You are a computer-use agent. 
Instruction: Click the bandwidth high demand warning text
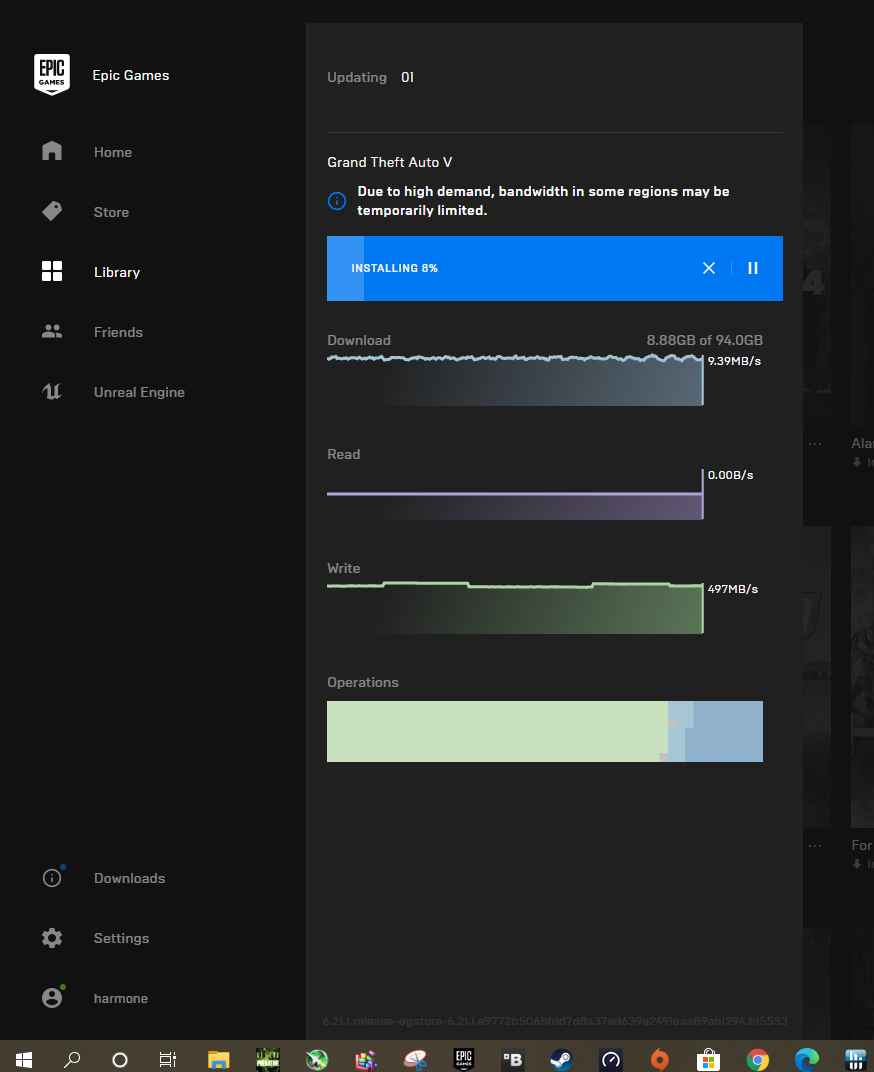[x=543, y=201]
